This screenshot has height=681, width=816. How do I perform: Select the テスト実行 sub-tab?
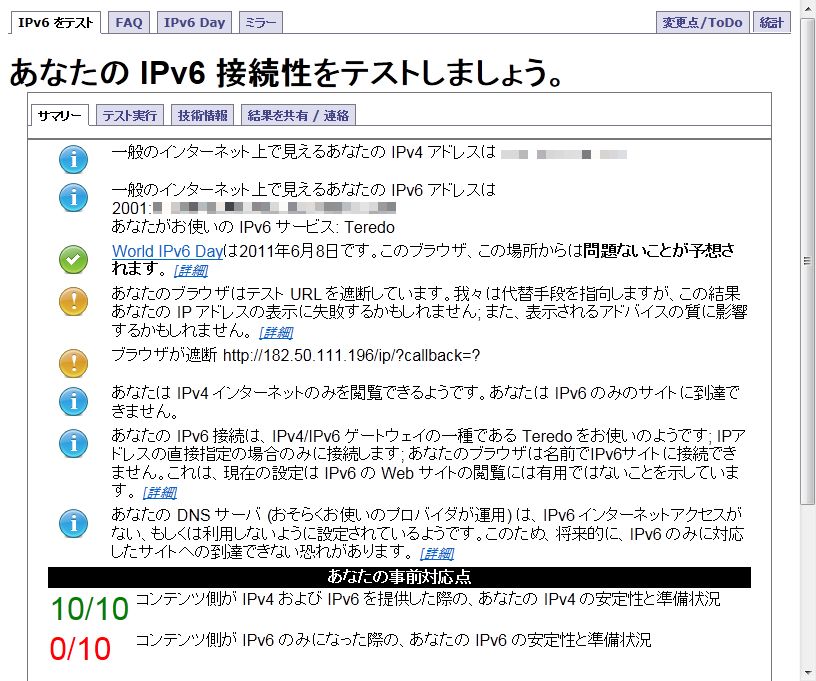pos(129,115)
